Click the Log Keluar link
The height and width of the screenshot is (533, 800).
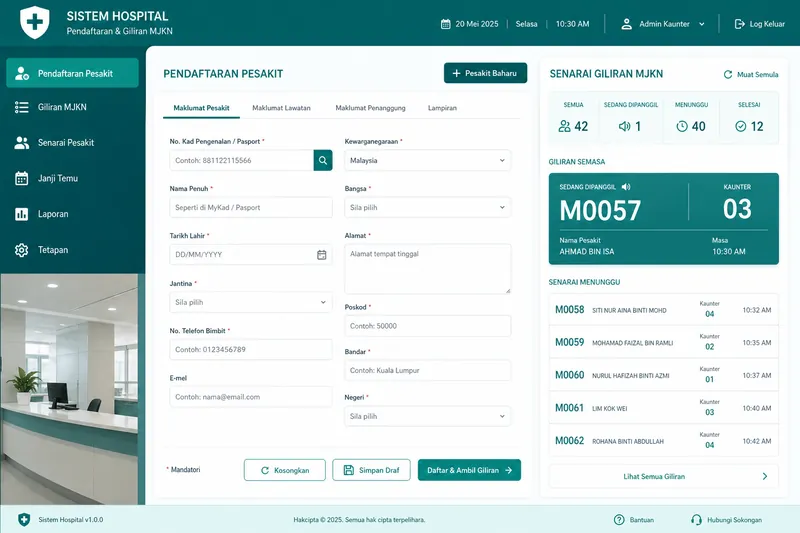(x=760, y=24)
